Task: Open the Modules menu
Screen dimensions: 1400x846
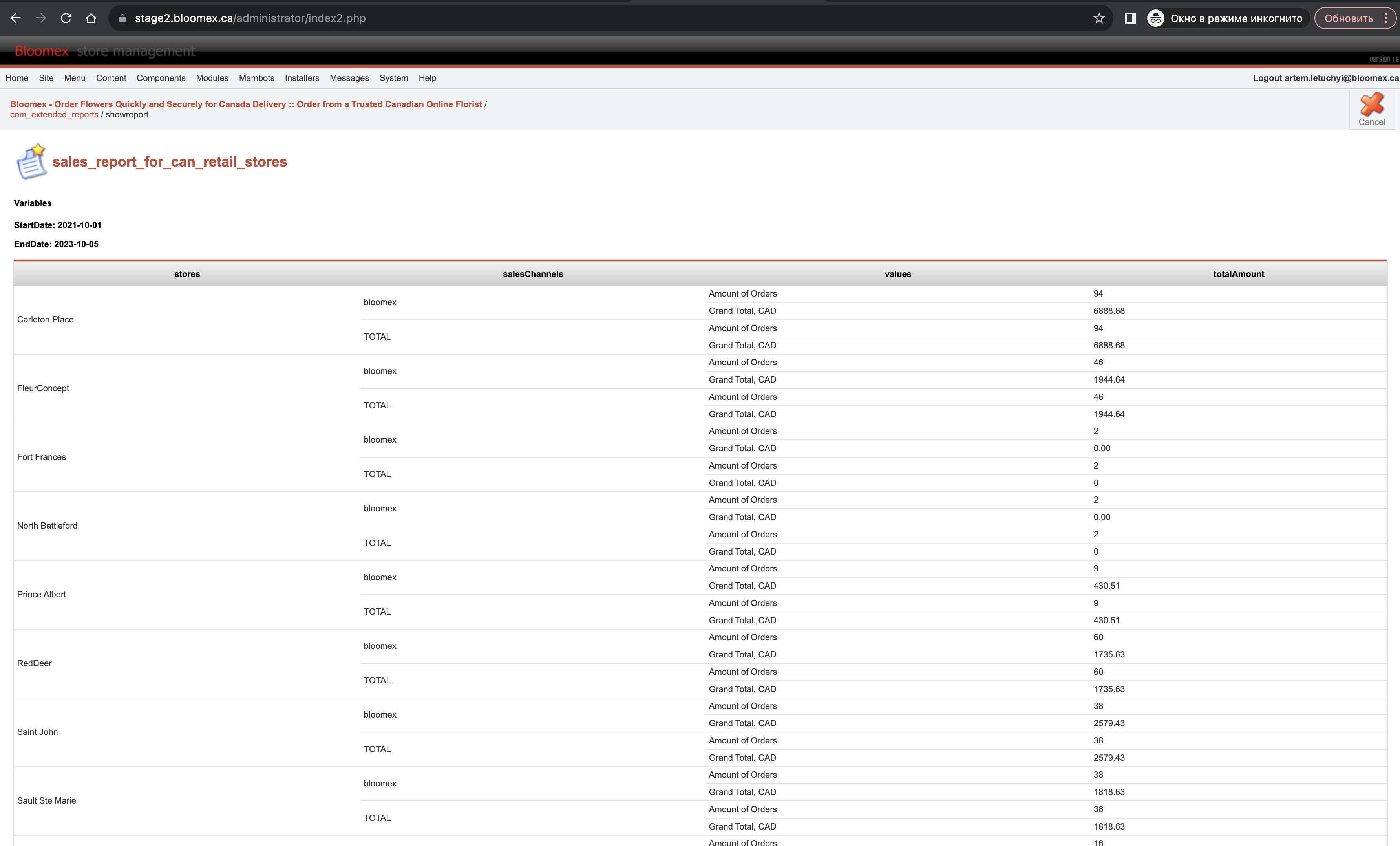Action: pos(212,78)
